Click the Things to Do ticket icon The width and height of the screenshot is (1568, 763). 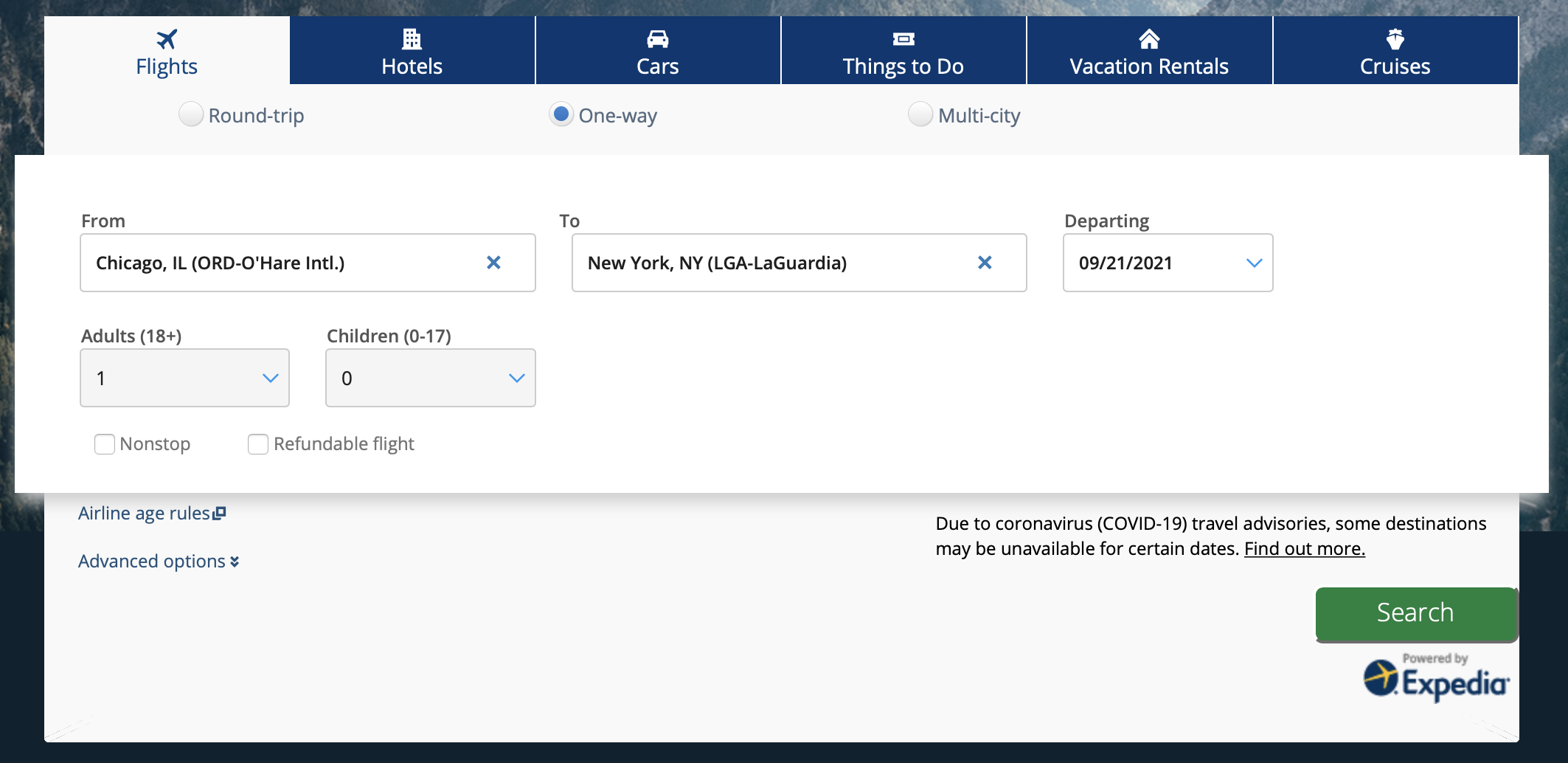click(903, 39)
